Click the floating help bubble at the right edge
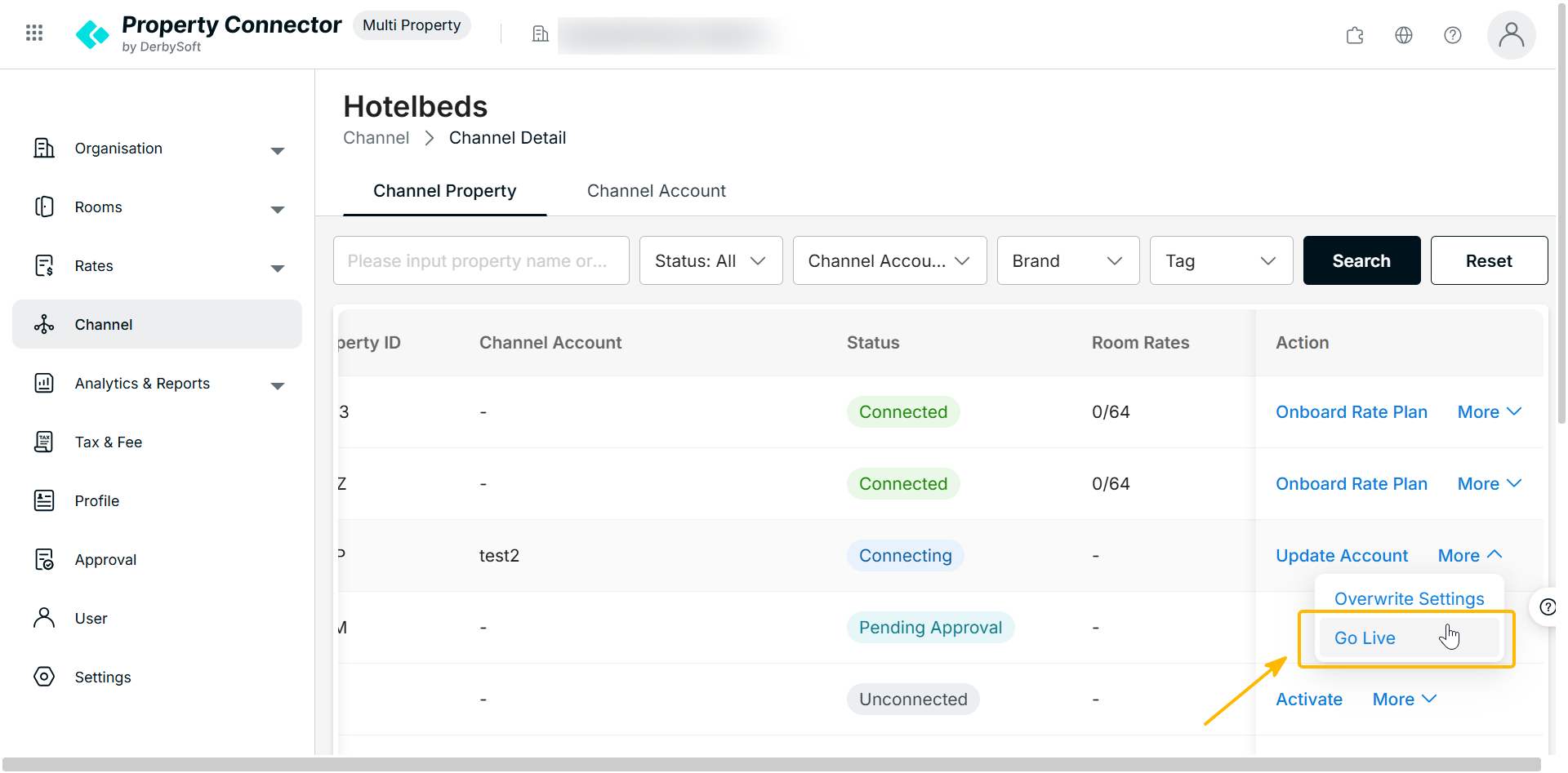Viewport: 1568px width, 773px height. coord(1546,606)
